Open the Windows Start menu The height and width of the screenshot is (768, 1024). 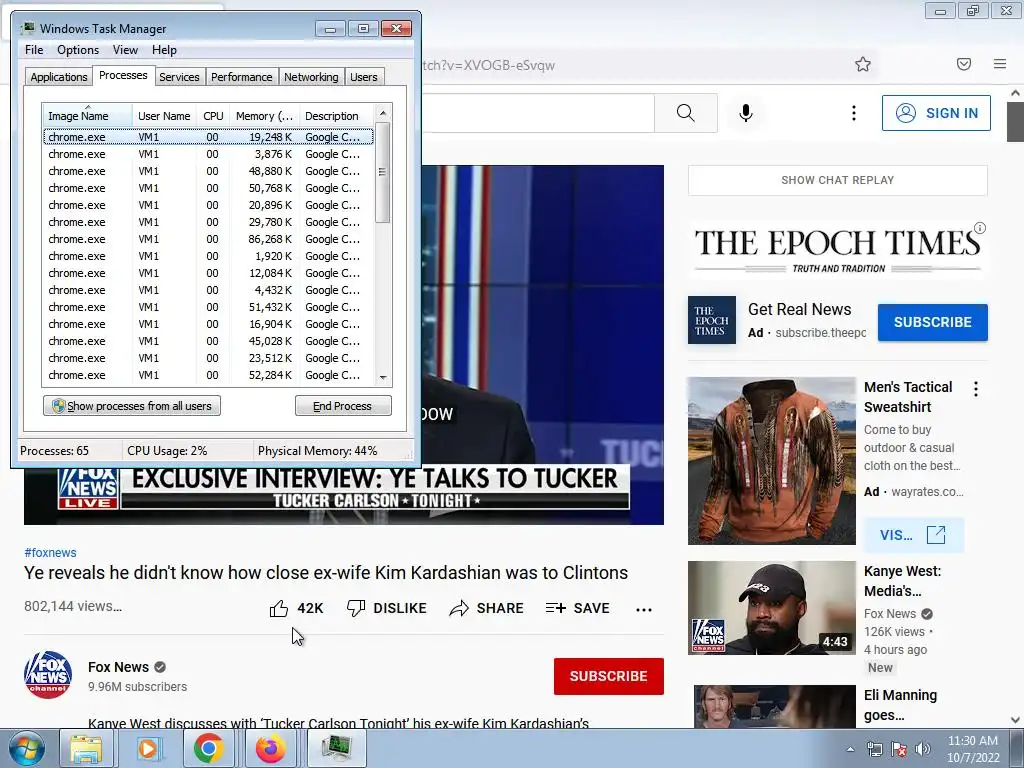pyautogui.click(x=26, y=748)
